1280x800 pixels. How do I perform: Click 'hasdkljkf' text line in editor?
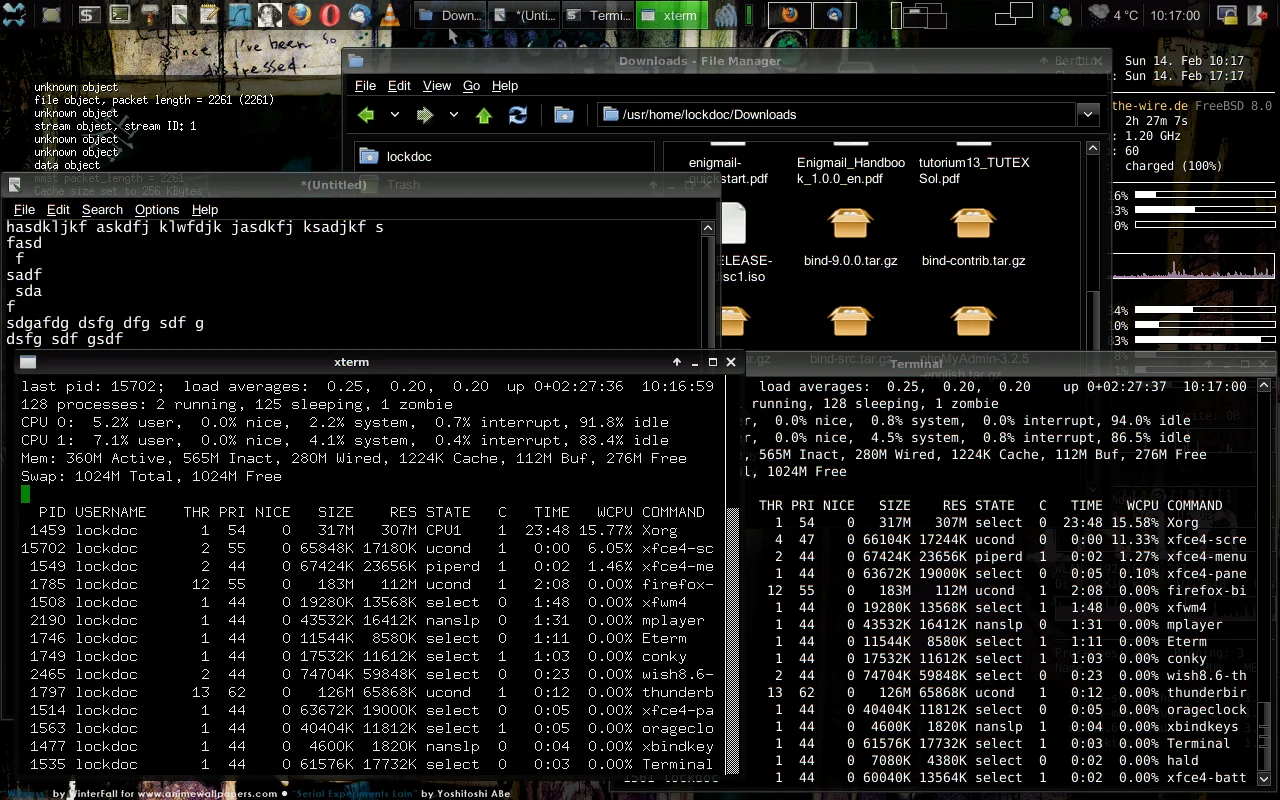coord(195,227)
